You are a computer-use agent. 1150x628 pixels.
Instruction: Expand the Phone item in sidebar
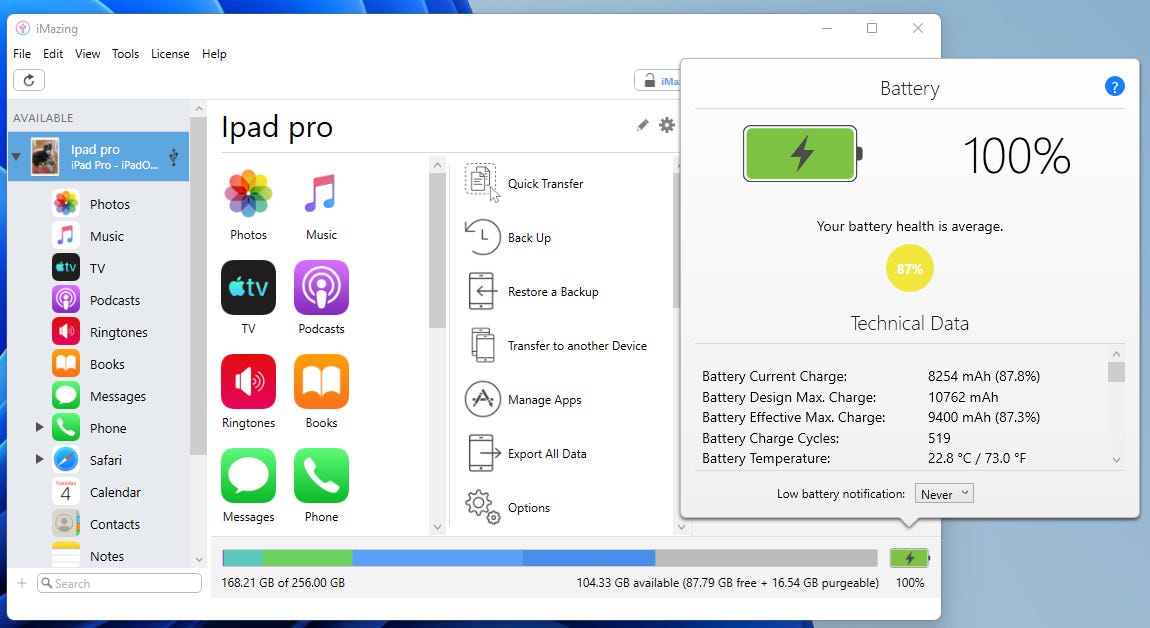(40, 428)
